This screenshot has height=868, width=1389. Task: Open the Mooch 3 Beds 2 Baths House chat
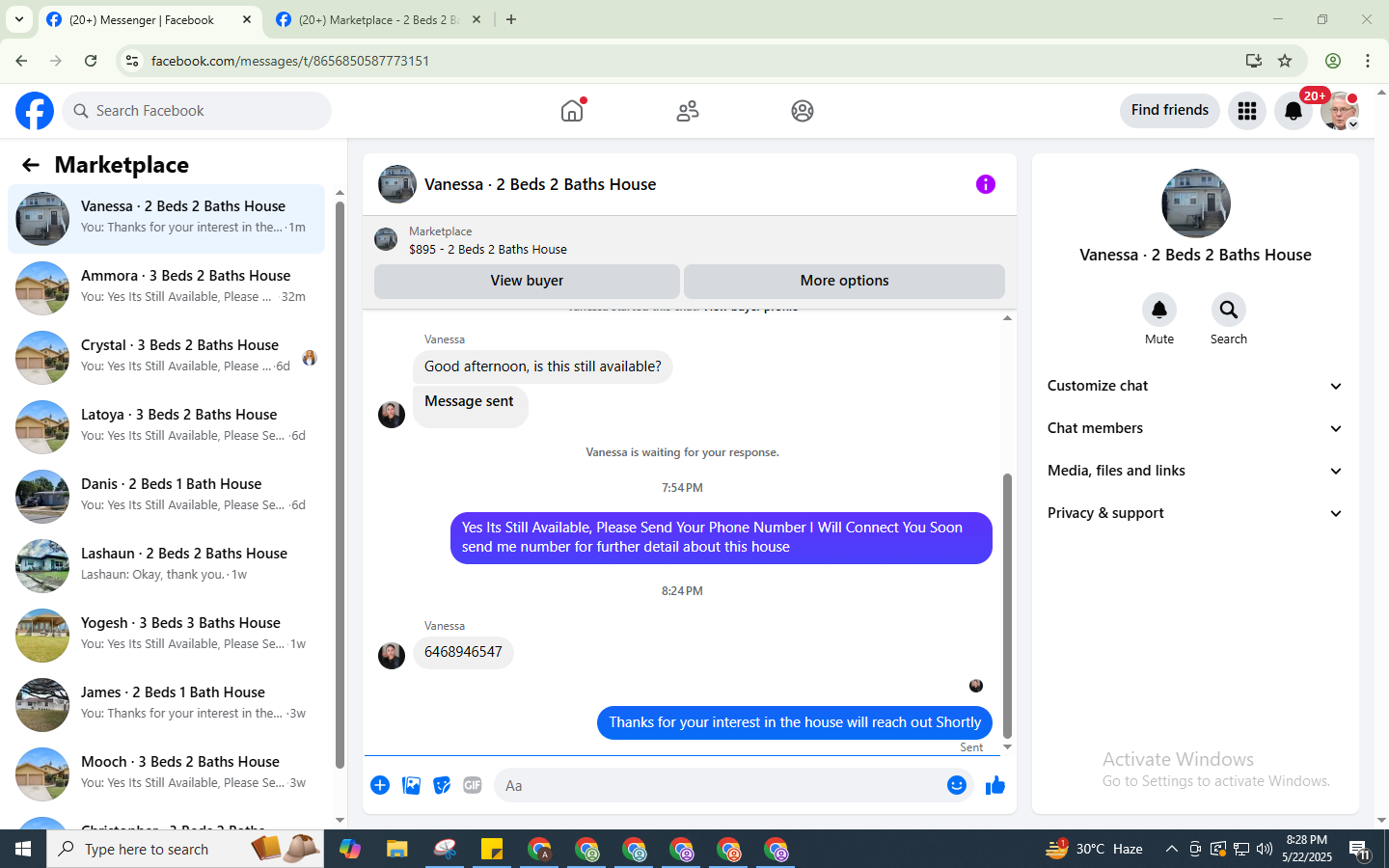tap(166, 774)
